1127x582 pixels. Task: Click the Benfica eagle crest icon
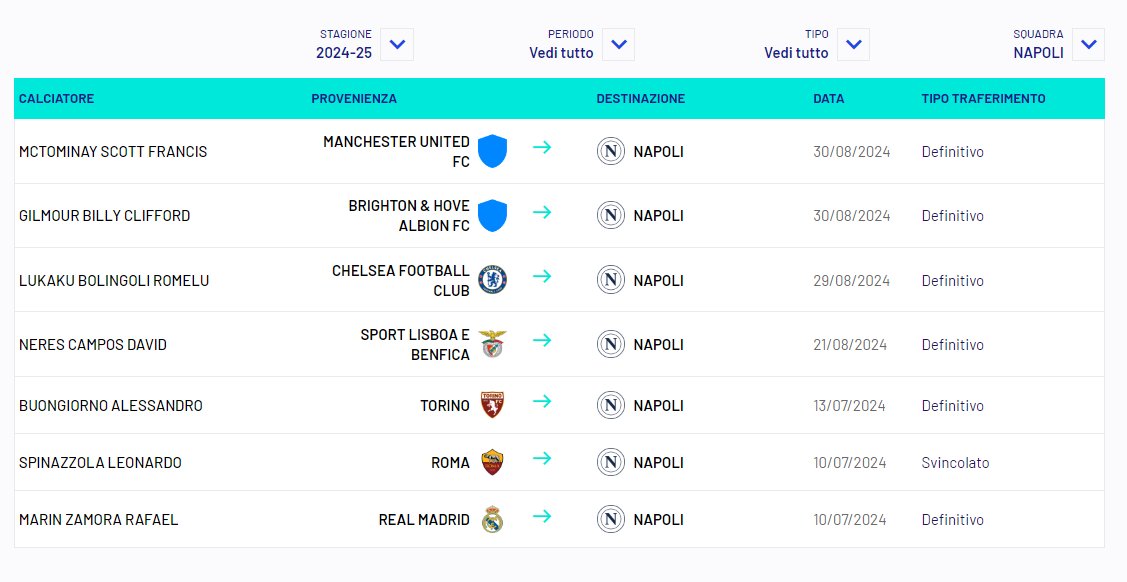pyautogui.click(x=492, y=344)
